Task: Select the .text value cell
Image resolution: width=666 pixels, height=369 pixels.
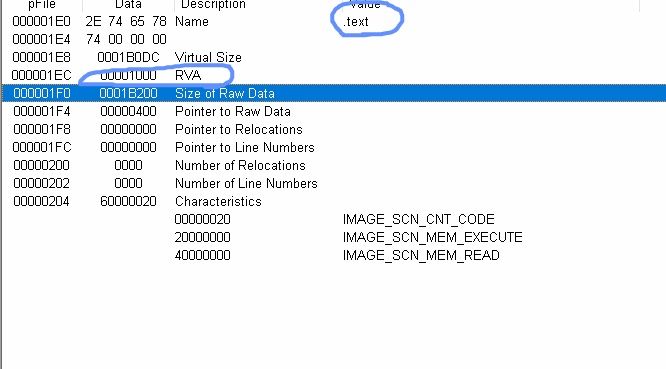Action: click(356, 22)
